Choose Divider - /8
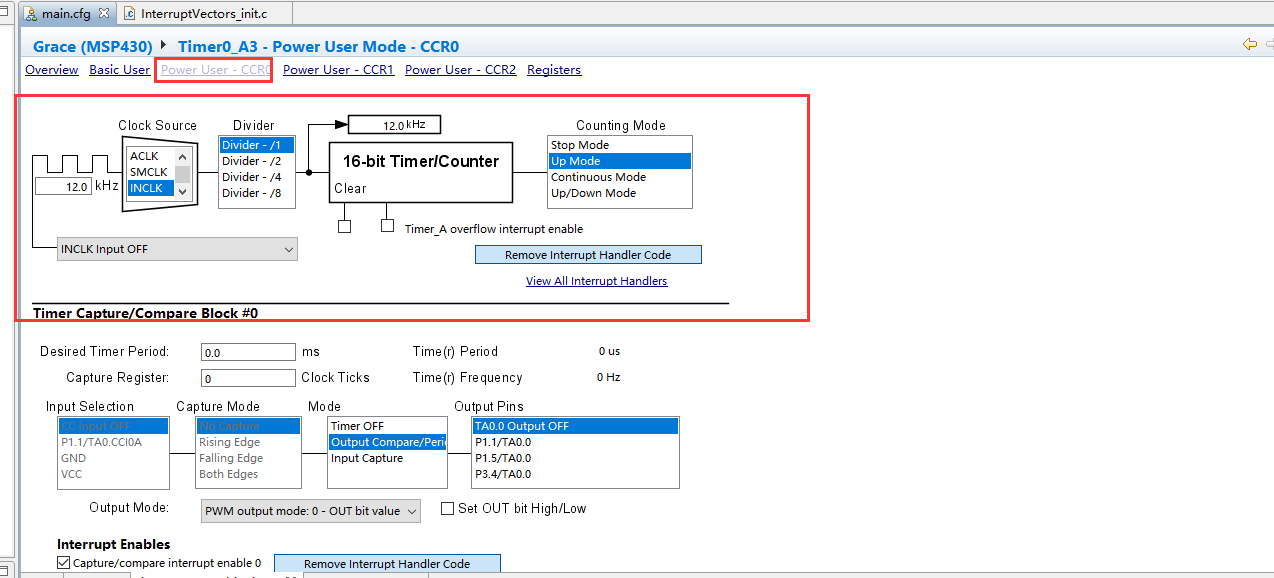The image size is (1274, 578). (x=257, y=193)
